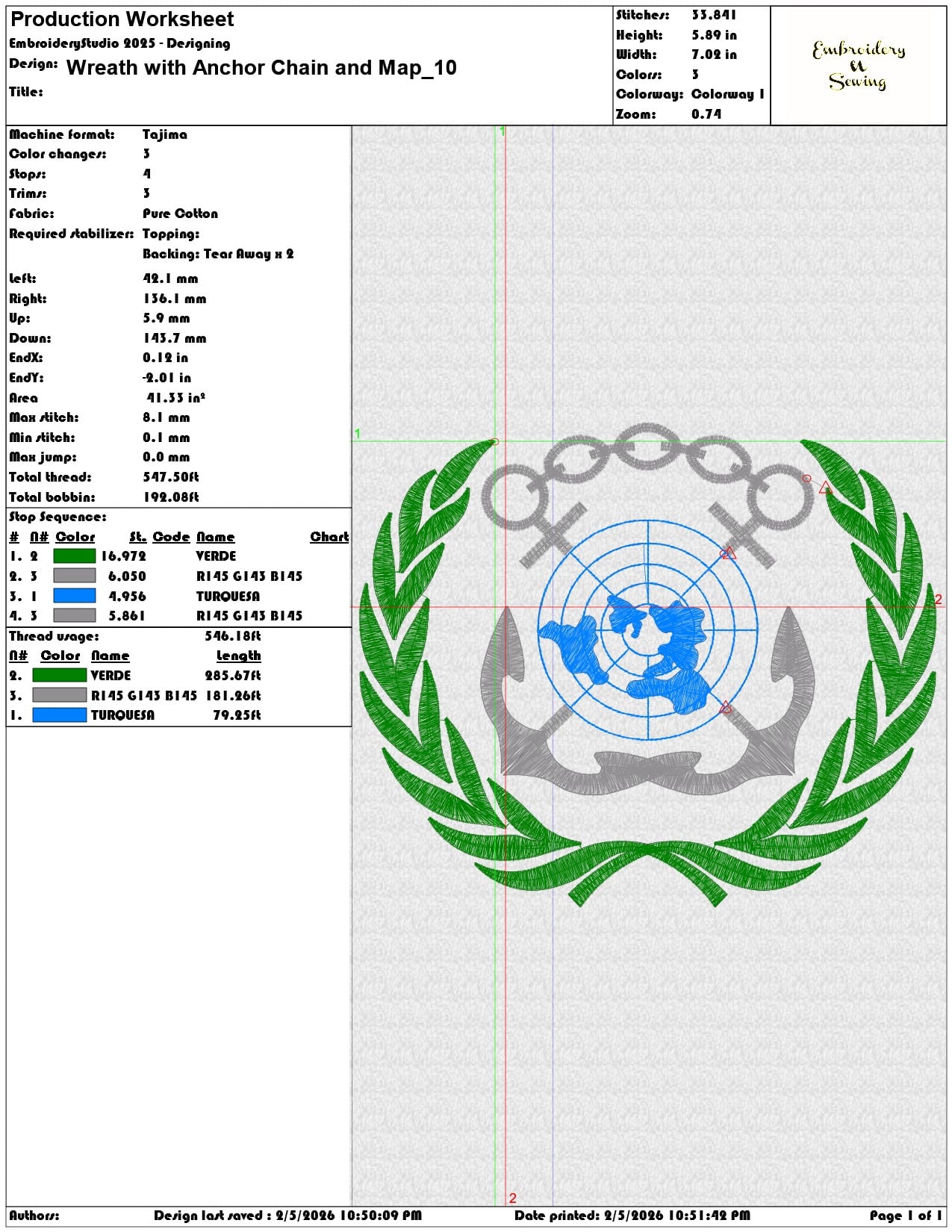Click gray swatch in stop sequence row 4
The width and height of the screenshot is (952, 1232).
tap(75, 615)
